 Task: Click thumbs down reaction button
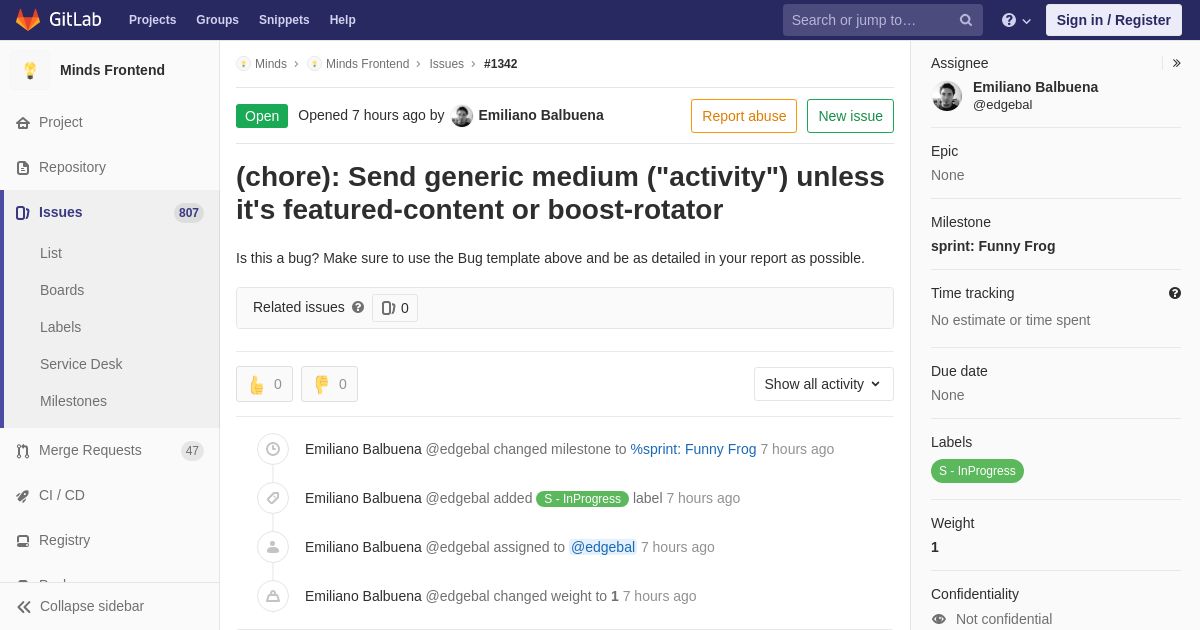(x=329, y=384)
